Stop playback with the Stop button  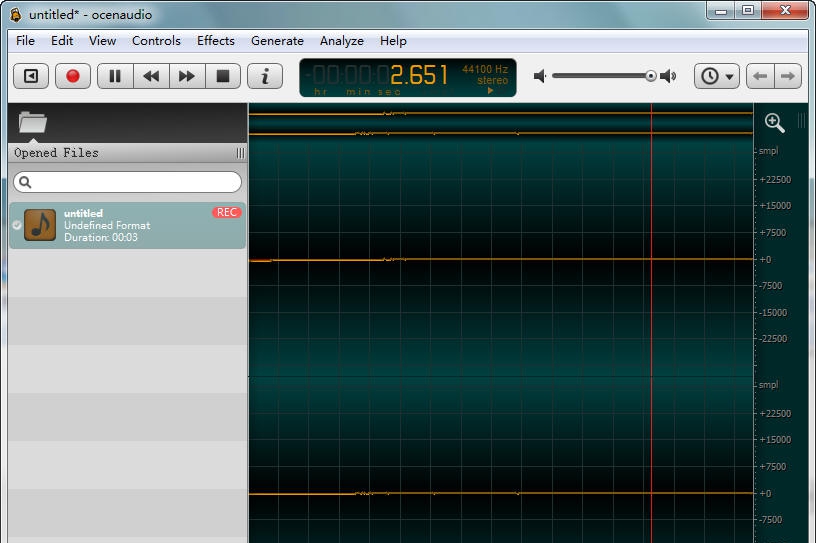[223, 76]
